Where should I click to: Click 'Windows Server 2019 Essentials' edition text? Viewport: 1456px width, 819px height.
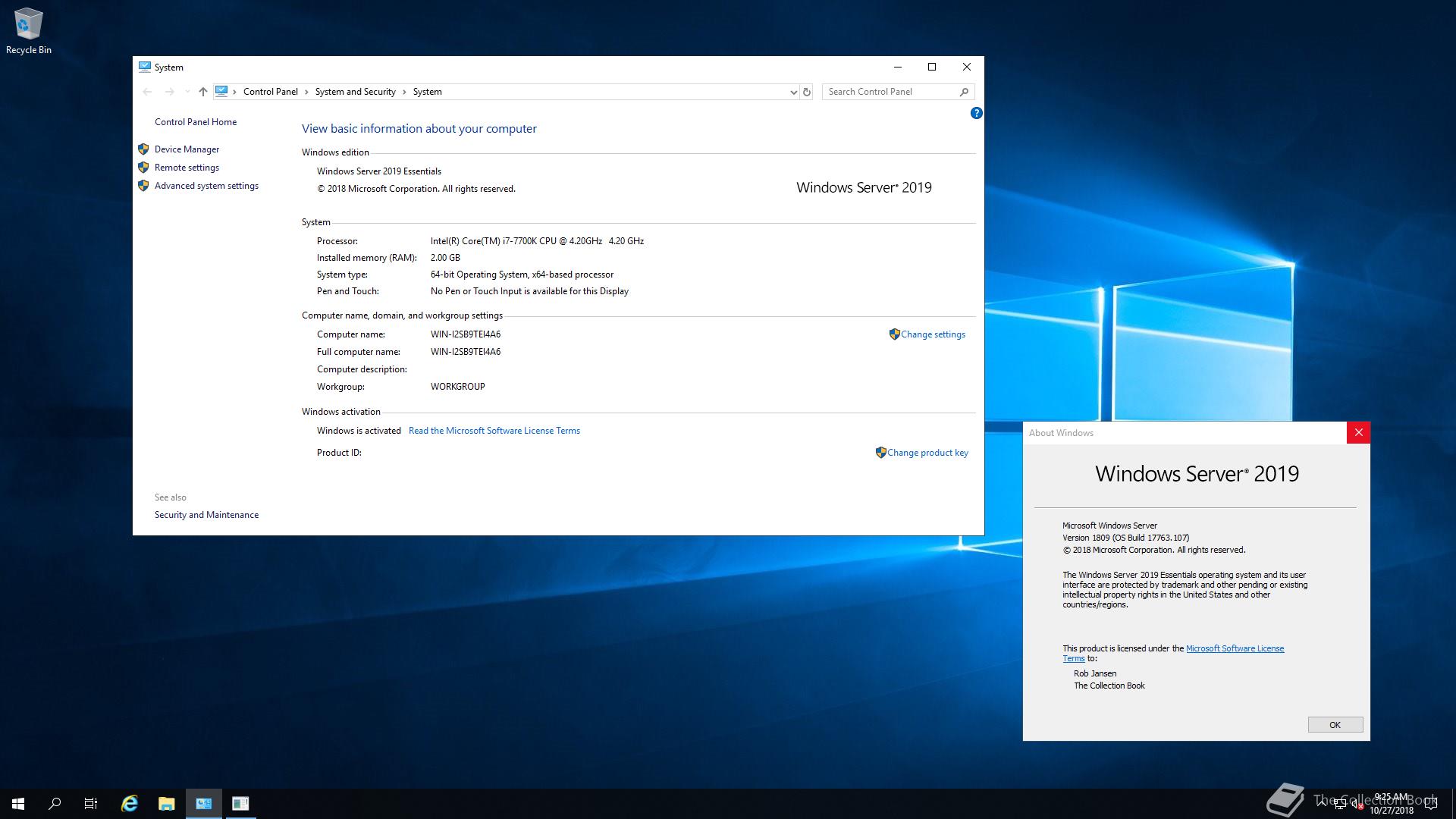378,171
